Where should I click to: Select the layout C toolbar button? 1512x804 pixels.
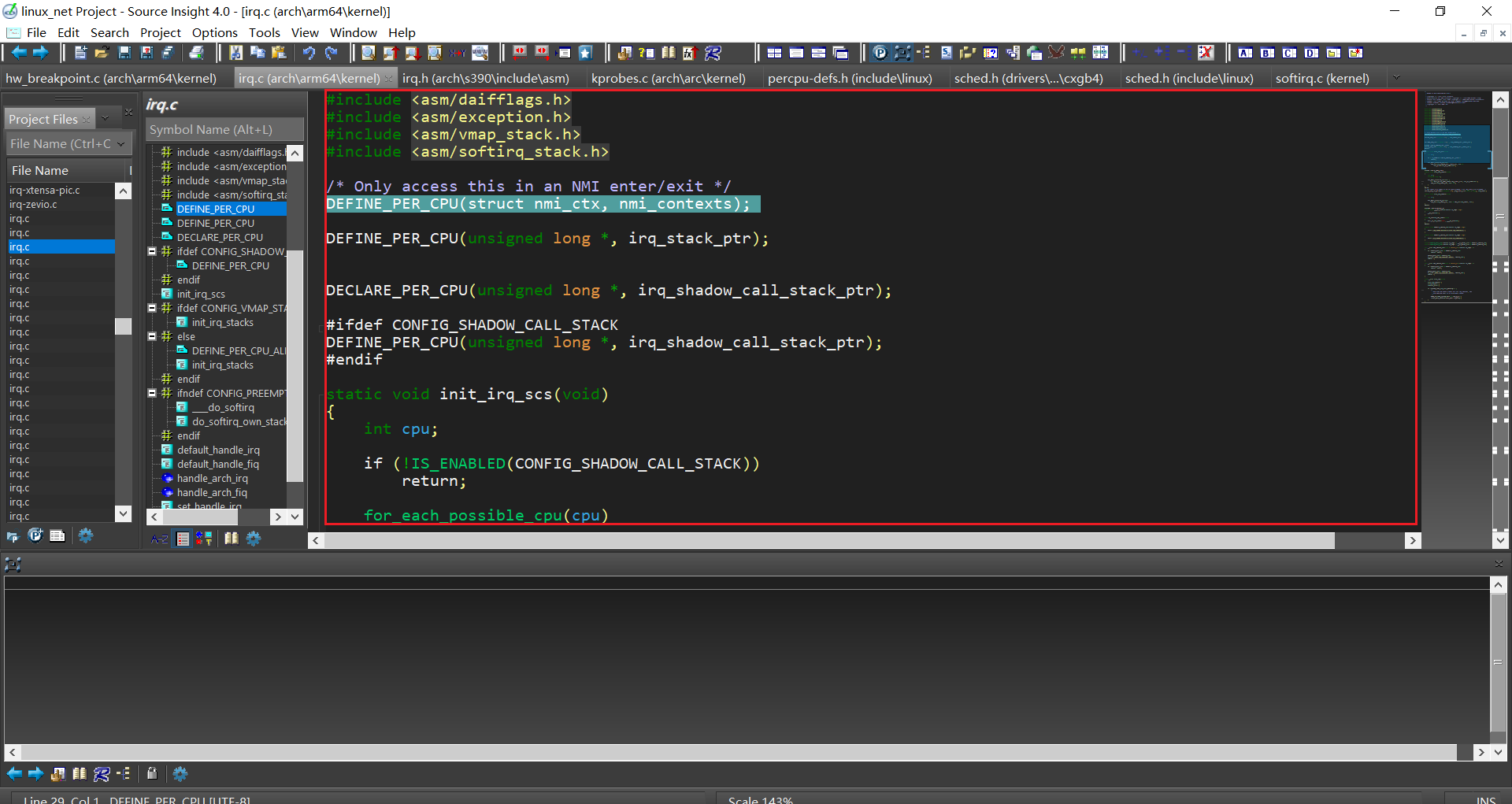click(x=1289, y=53)
